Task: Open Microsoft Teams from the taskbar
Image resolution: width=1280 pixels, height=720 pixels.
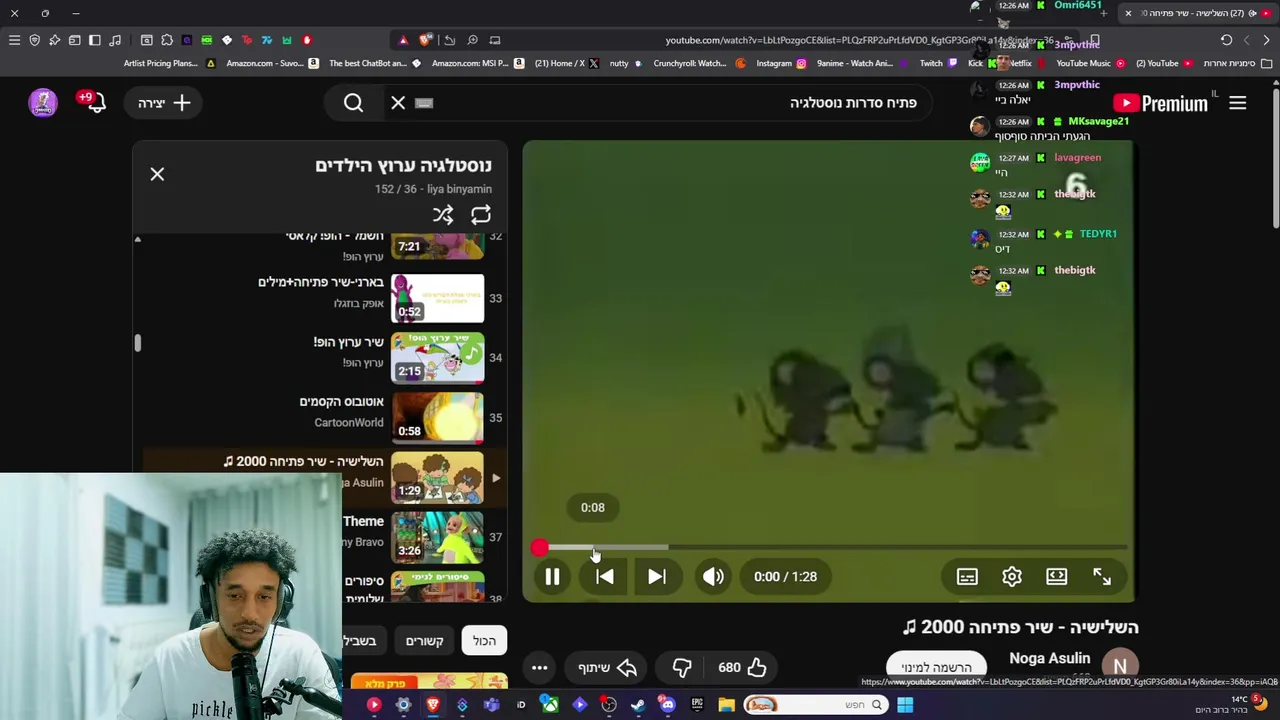Action: 491,705
